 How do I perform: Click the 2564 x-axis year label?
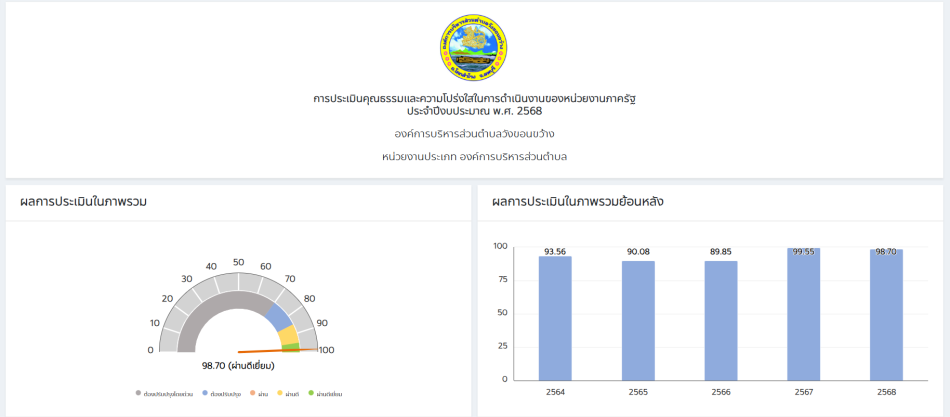[x=555, y=392]
